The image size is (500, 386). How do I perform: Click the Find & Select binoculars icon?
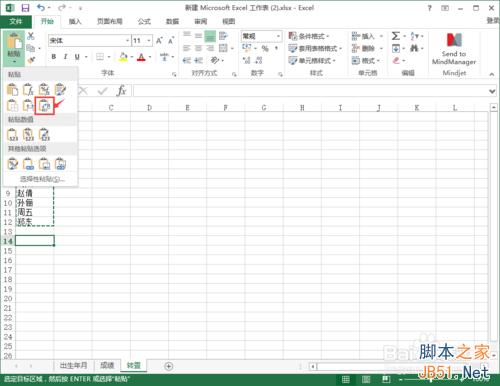(414, 48)
